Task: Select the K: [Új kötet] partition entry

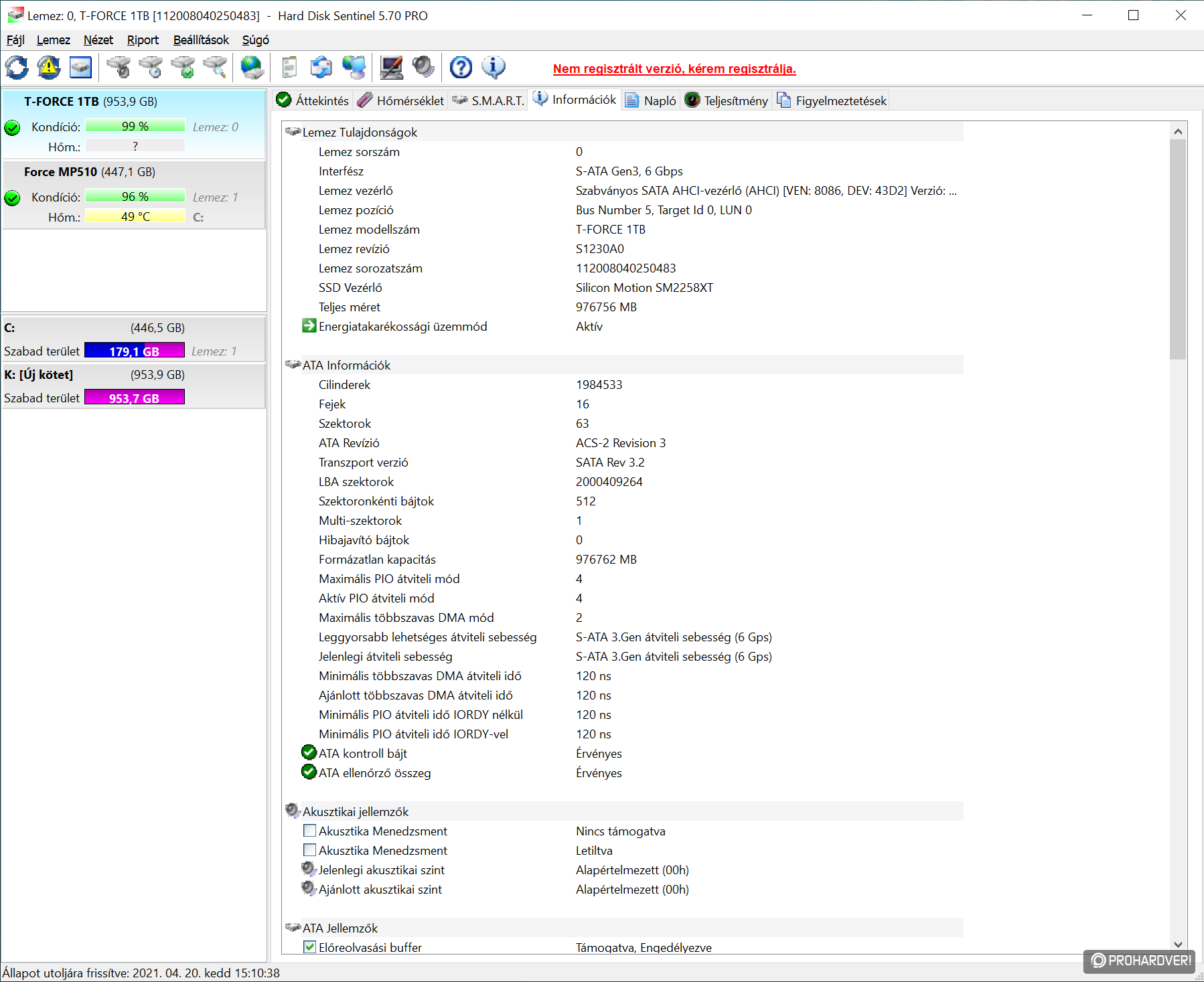Action: point(134,386)
